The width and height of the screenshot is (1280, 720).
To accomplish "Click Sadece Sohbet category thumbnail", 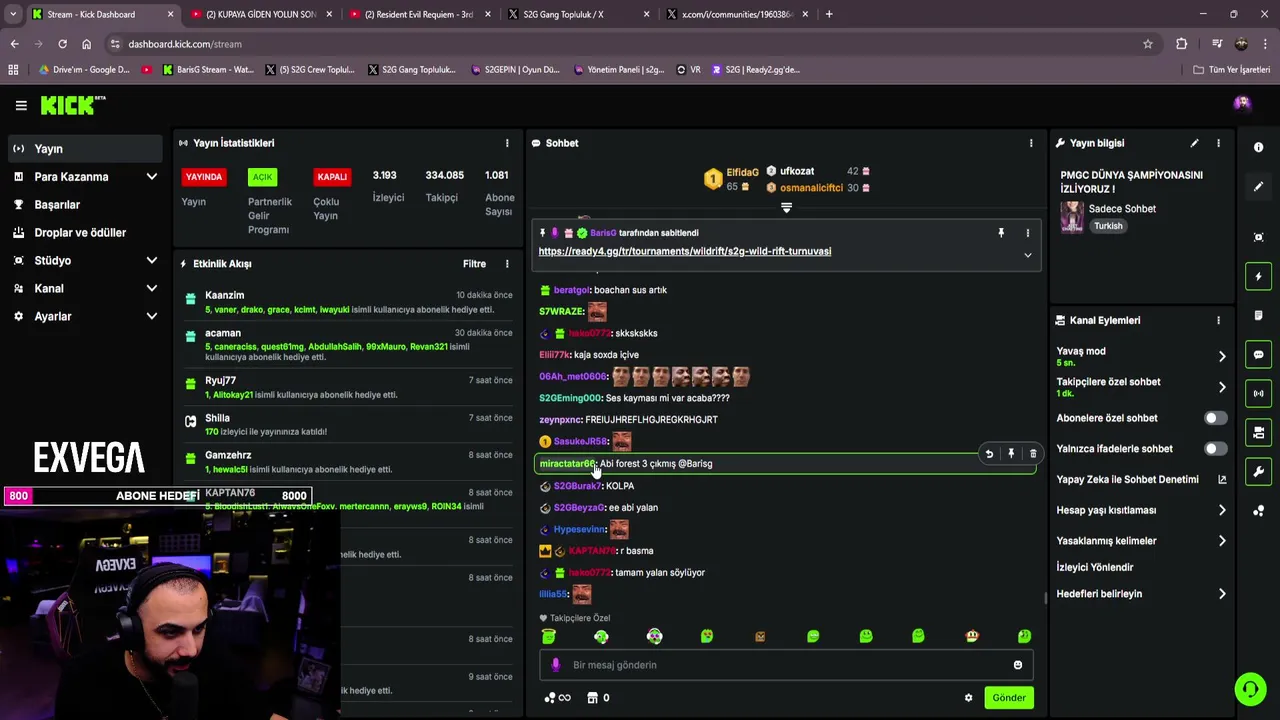I will 1072,217.
